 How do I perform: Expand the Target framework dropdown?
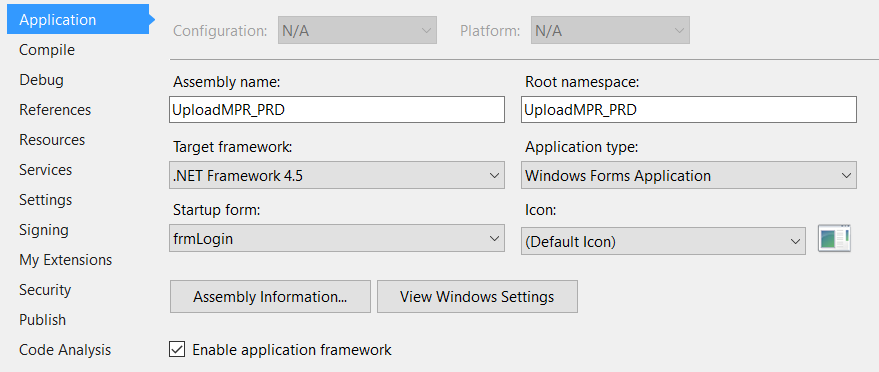(337, 175)
